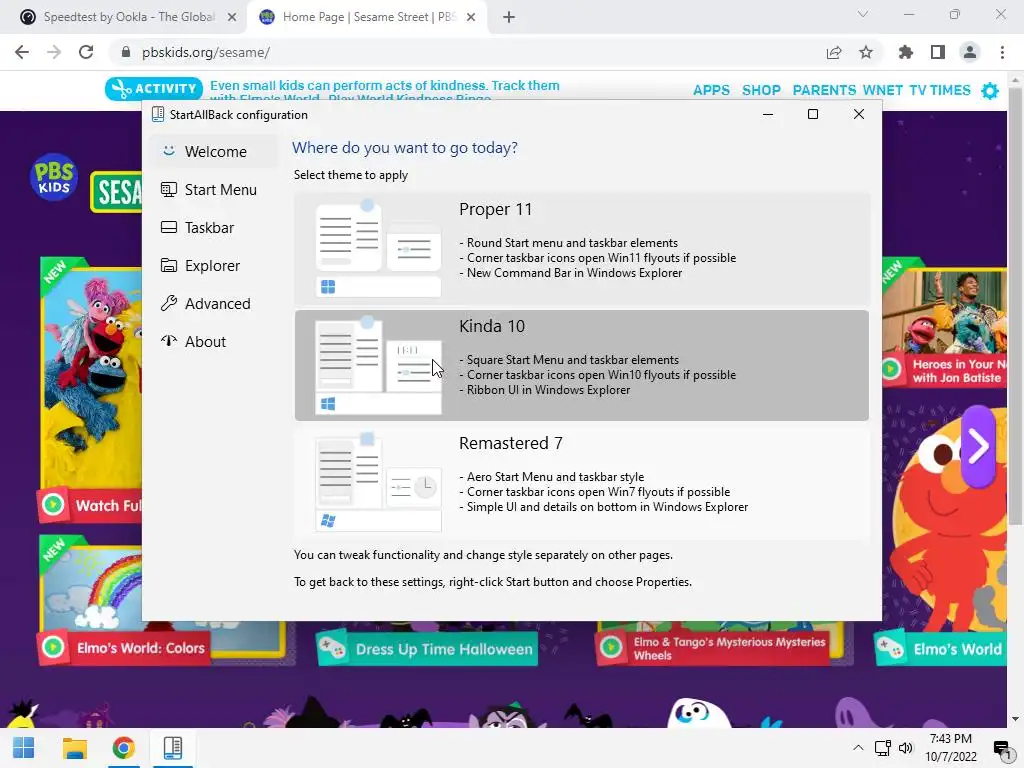1024x768 pixels.
Task: Advance carousel with purple right arrow
Action: 978,447
